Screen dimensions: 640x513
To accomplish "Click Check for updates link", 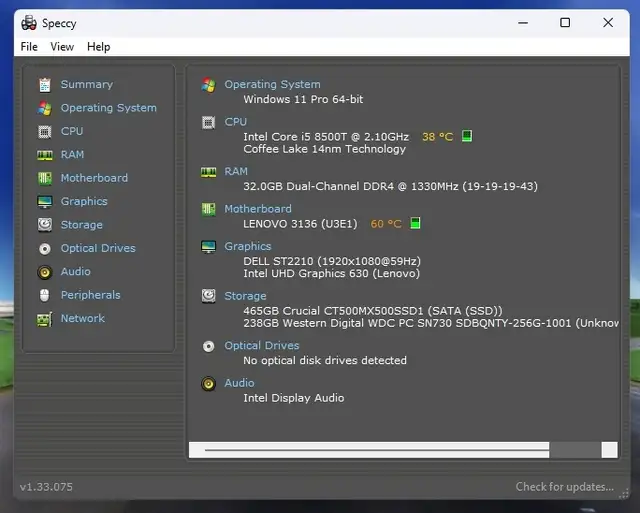I will point(564,487).
